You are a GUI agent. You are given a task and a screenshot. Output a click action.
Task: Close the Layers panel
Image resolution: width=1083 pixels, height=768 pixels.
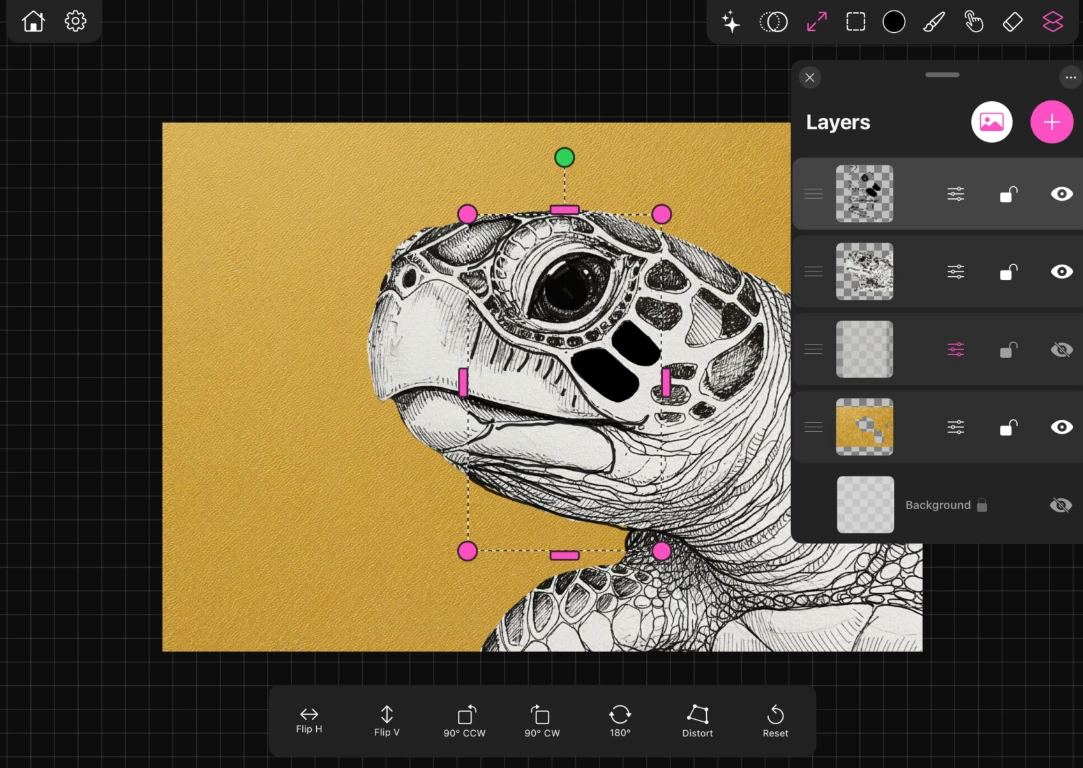click(810, 77)
